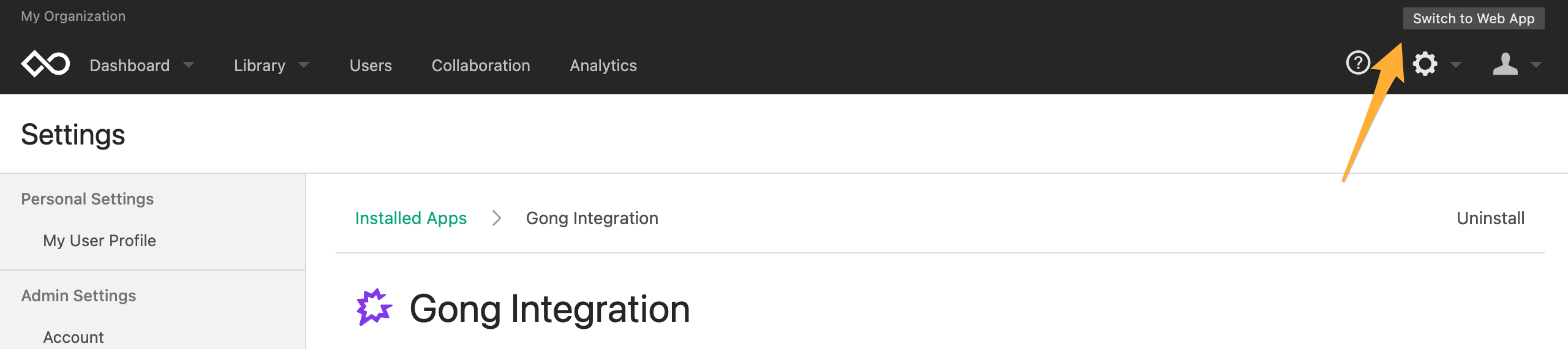Open the help question mark icon
Viewport: 1568px width, 349px height.
point(1358,62)
